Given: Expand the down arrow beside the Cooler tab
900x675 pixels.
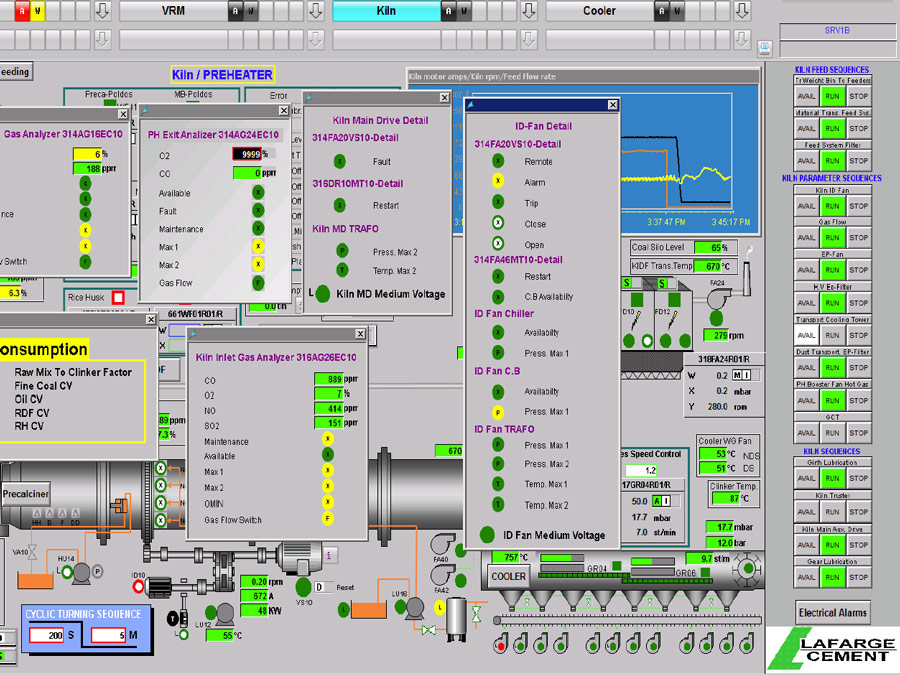Looking at the screenshot, I should pyautogui.click(x=742, y=12).
